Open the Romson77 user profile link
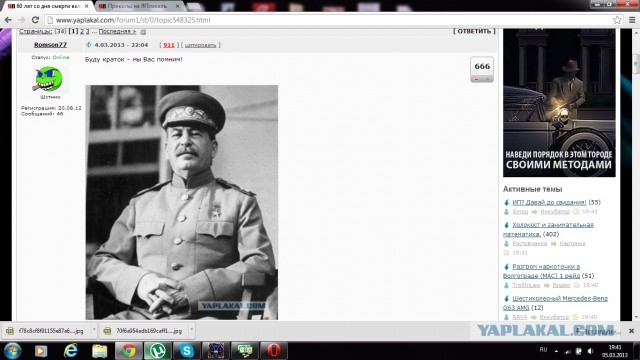Image resolution: width=640 pixels, height=360 pixels. click(50, 44)
